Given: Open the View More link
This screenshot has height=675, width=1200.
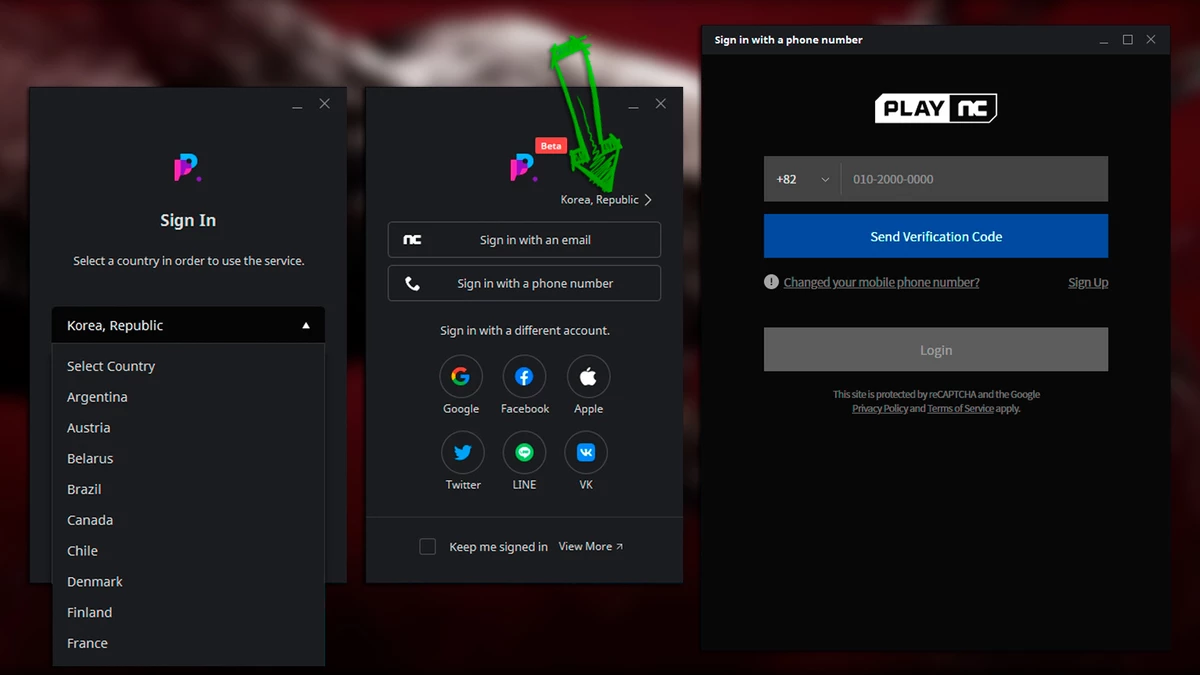Looking at the screenshot, I should tap(585, 546).
